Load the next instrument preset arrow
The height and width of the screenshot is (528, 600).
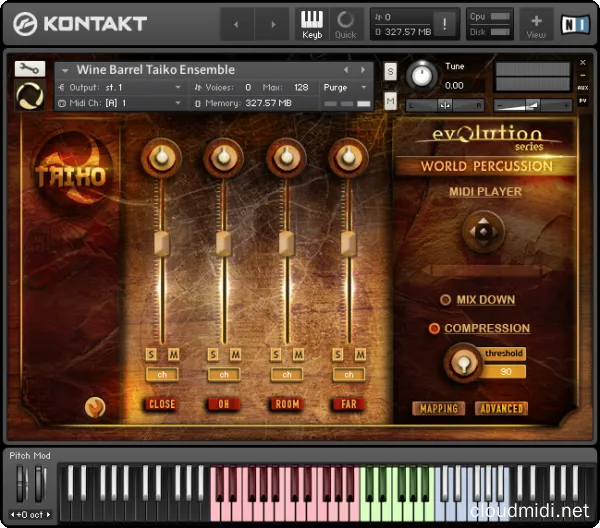[363, 70]
